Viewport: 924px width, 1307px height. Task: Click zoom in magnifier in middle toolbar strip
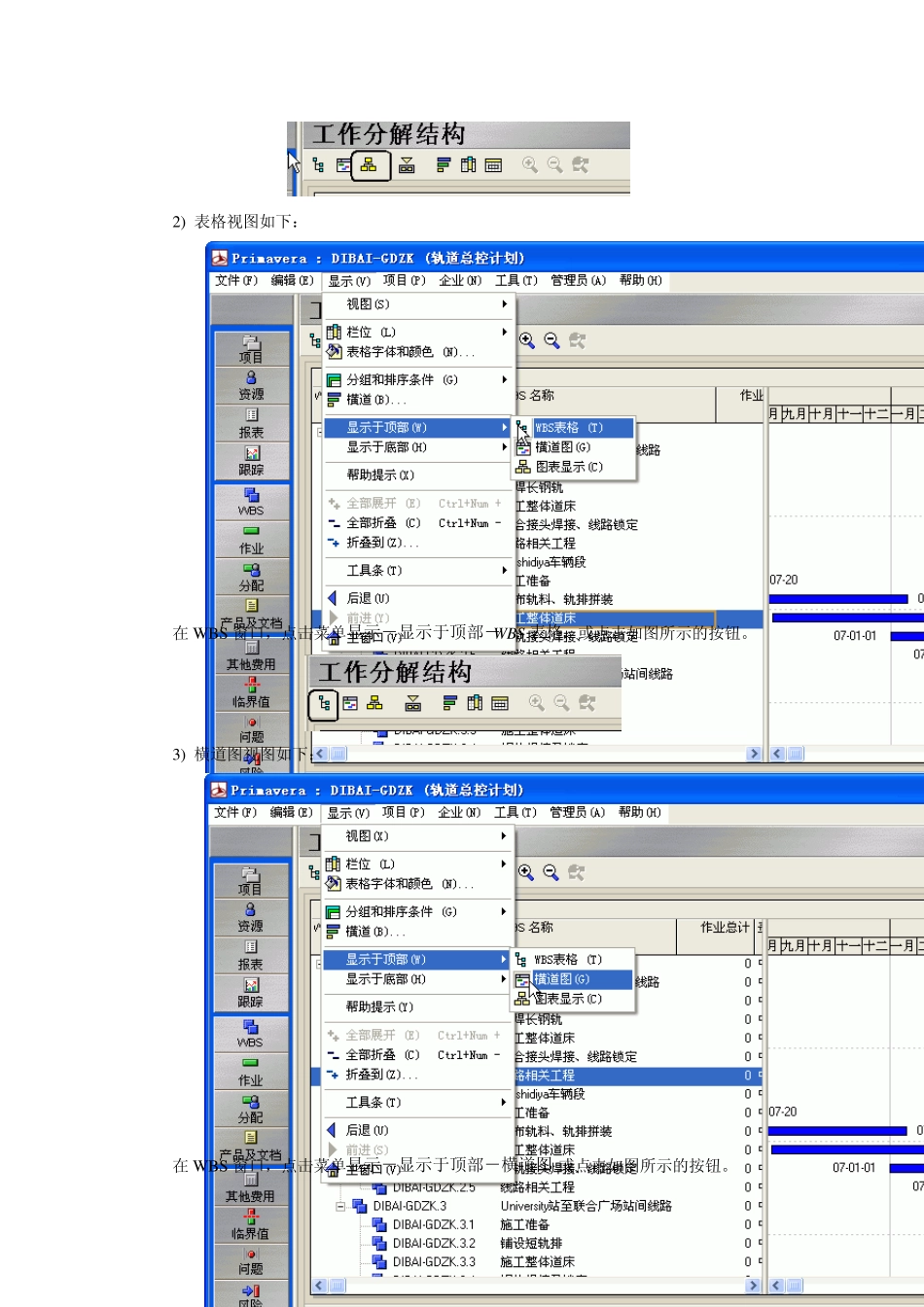pyautogui.click(x=537, y=703)
